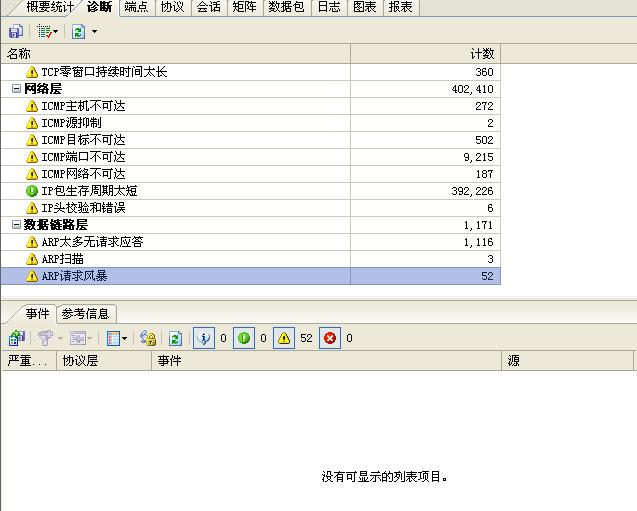
Task: Select the ICMP主机不可达 row
Action: pyautogui.click(x=251, y=106)
